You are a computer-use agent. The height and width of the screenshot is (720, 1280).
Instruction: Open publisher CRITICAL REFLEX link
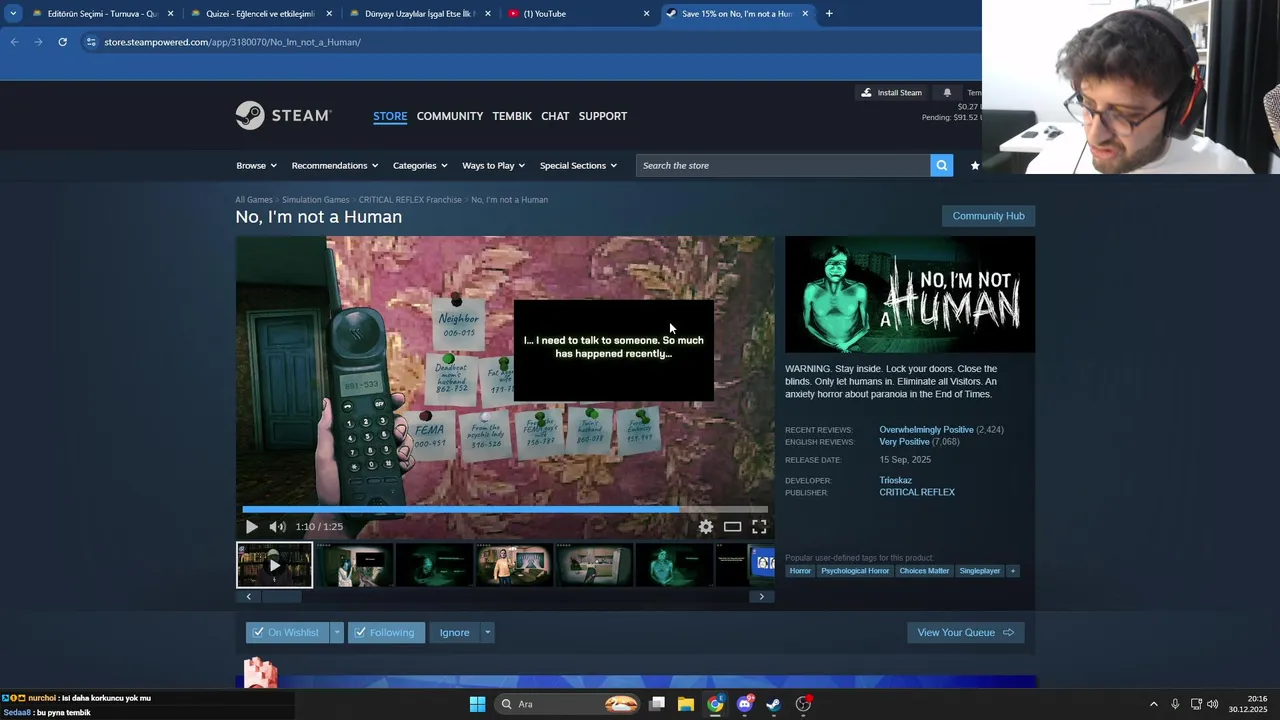tap(917, 492)
